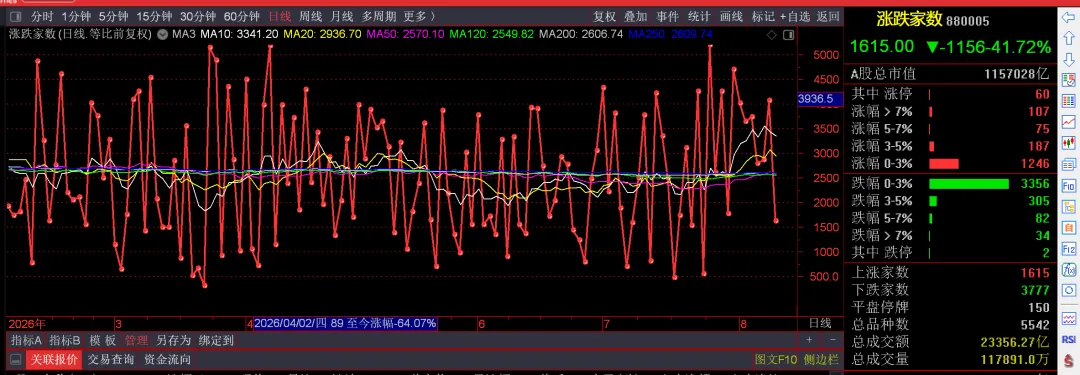Image resolution: width=1080 pixels, height=375 pixels.
Task: Zoom in chart with the plus button
Action: coord(809,340)
